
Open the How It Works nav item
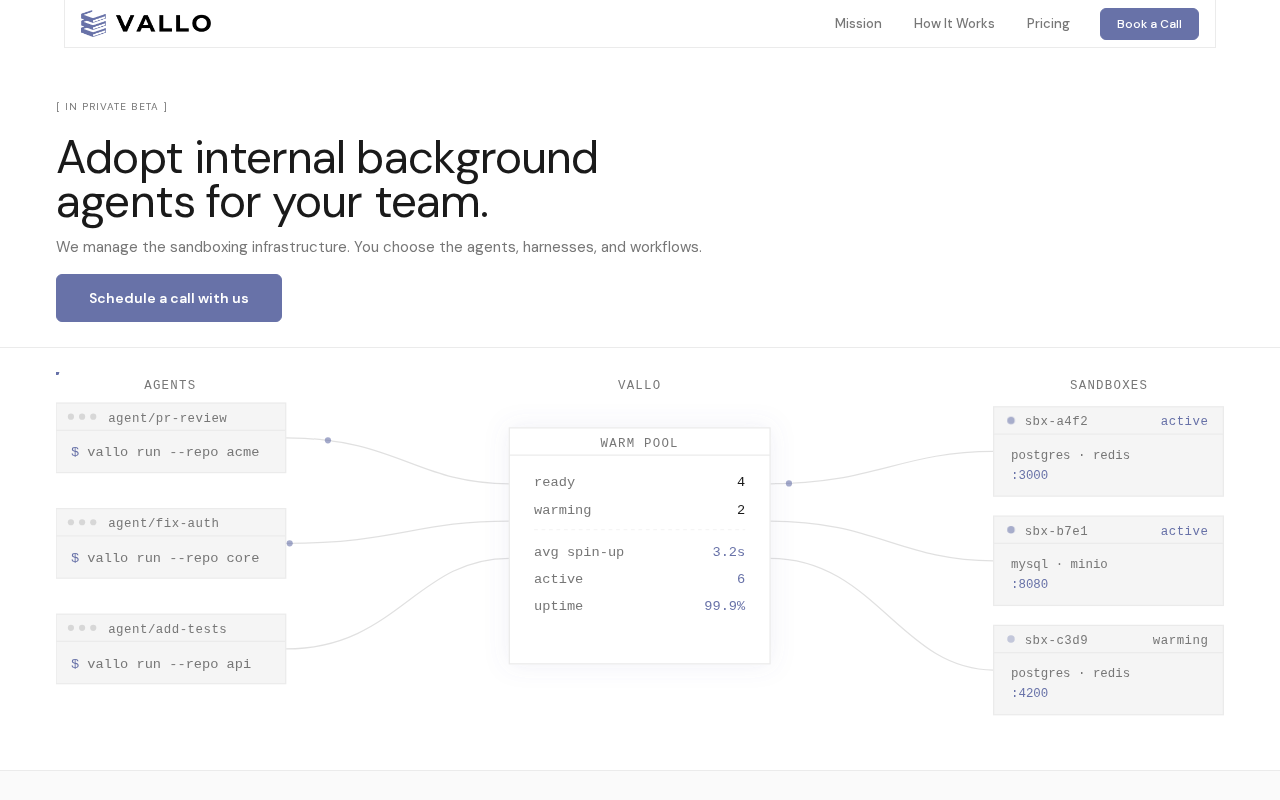click(954, 23)
